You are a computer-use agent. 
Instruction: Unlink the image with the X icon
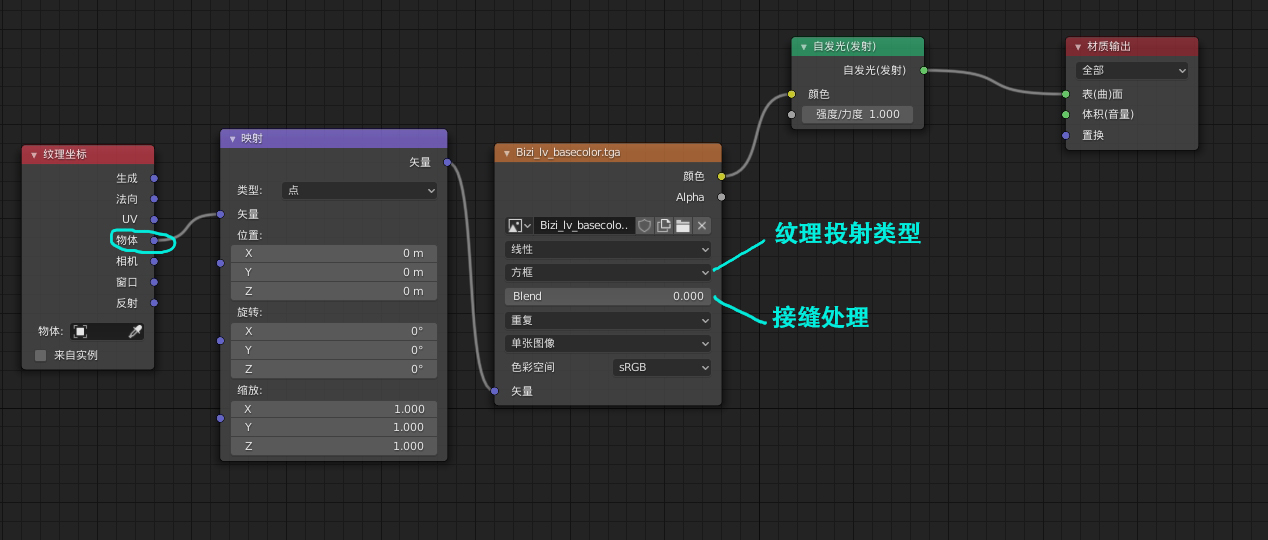(x=702, y=226)
